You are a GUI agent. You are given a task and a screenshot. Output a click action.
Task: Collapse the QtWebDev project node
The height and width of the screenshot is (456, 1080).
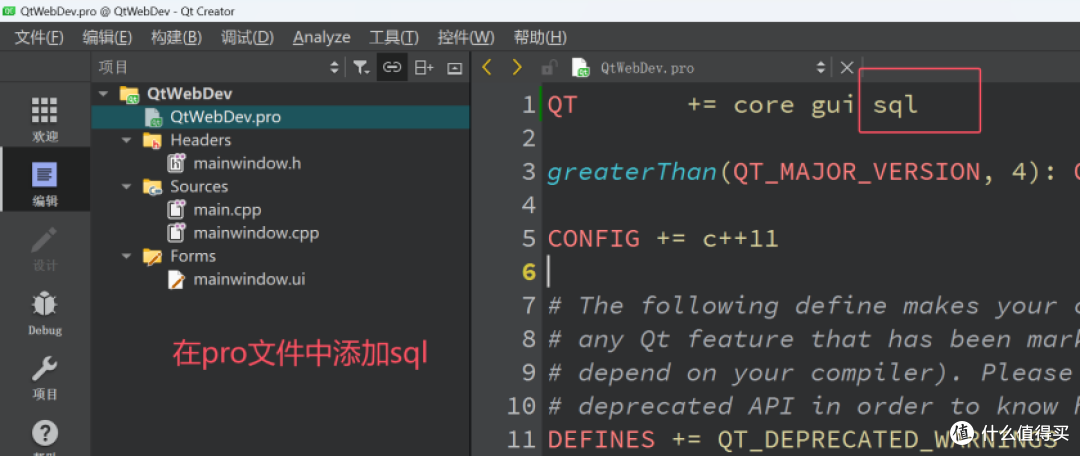pos(104,93)
